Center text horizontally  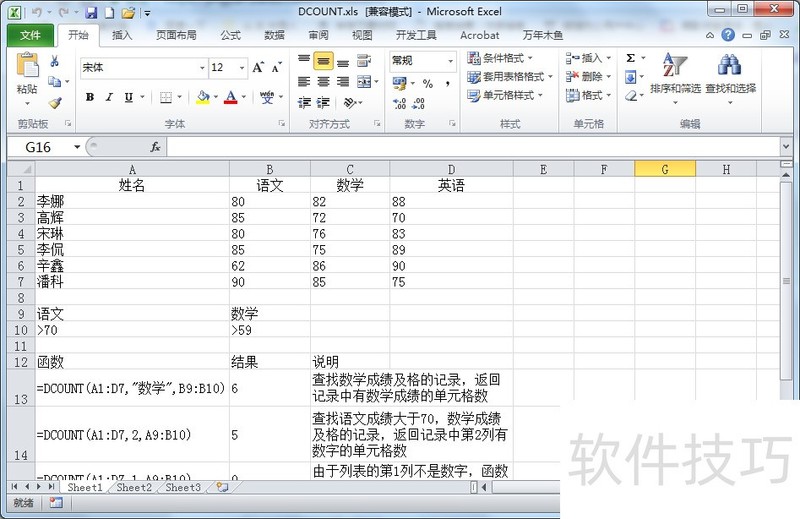[323, 82]
